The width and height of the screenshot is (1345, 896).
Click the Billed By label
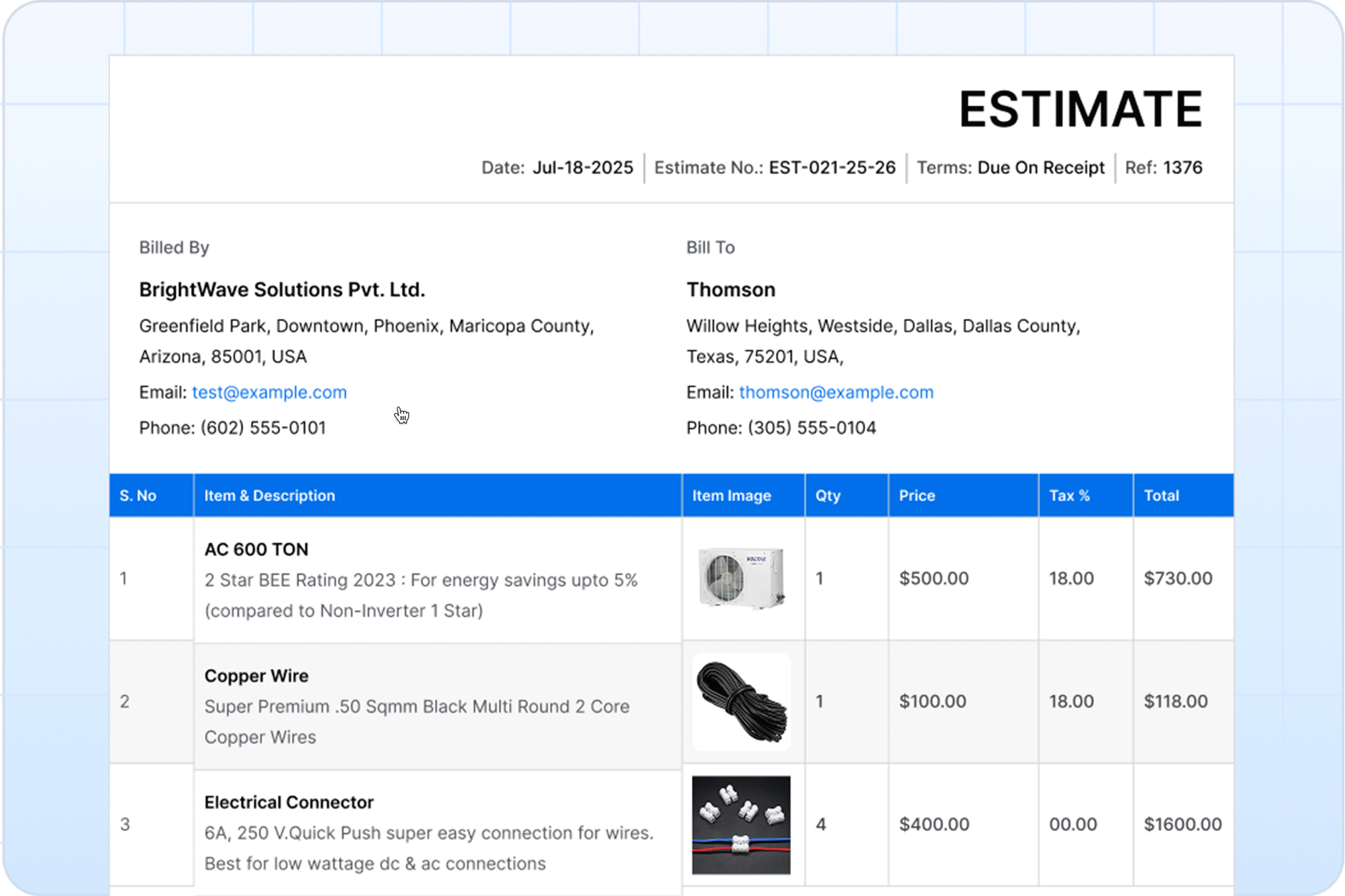coord(174,248)
